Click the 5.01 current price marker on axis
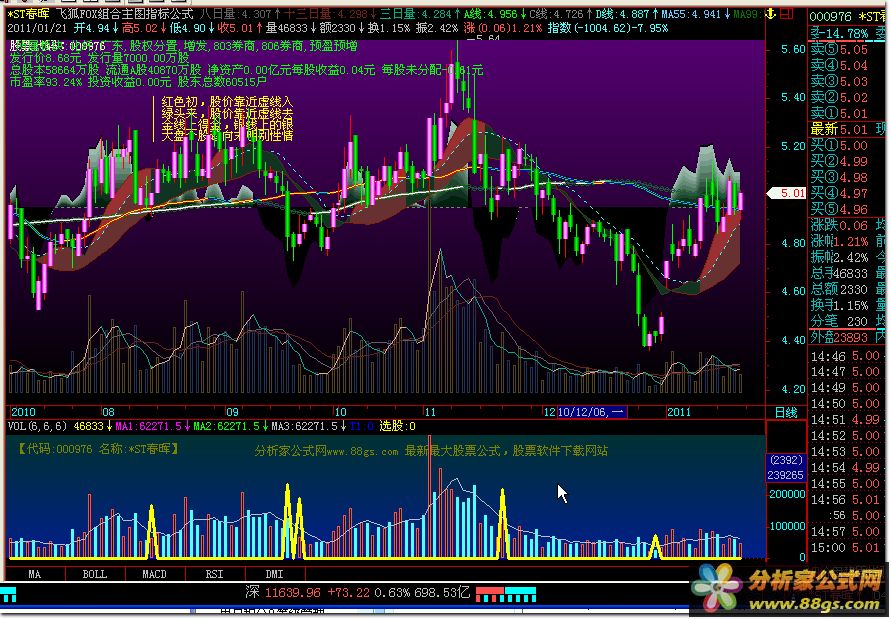Viewport: 891px width, 619px height. click(788, 194)
